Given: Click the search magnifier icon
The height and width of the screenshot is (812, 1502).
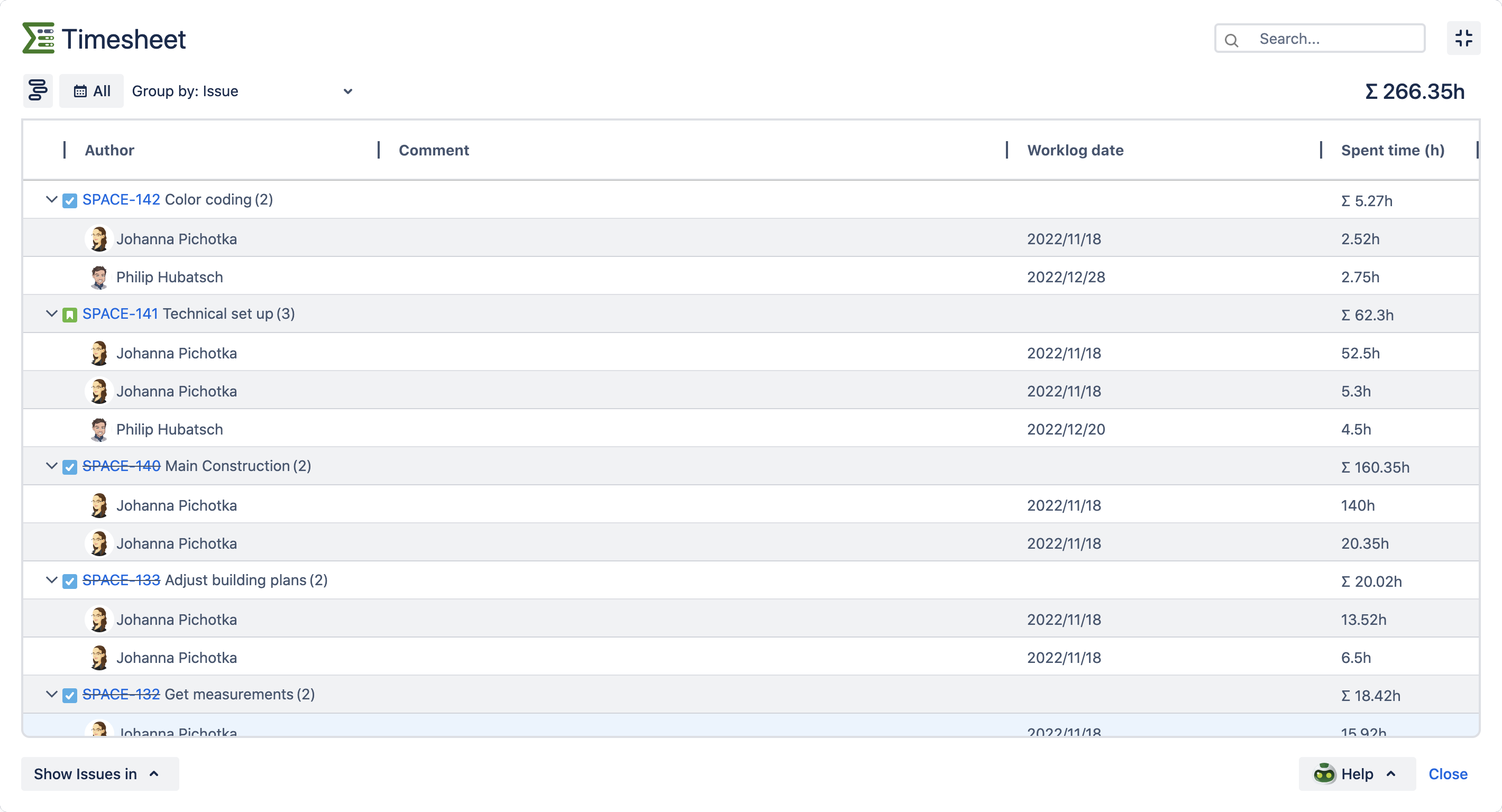Looking at the screenshot, I should point(1231,40).
